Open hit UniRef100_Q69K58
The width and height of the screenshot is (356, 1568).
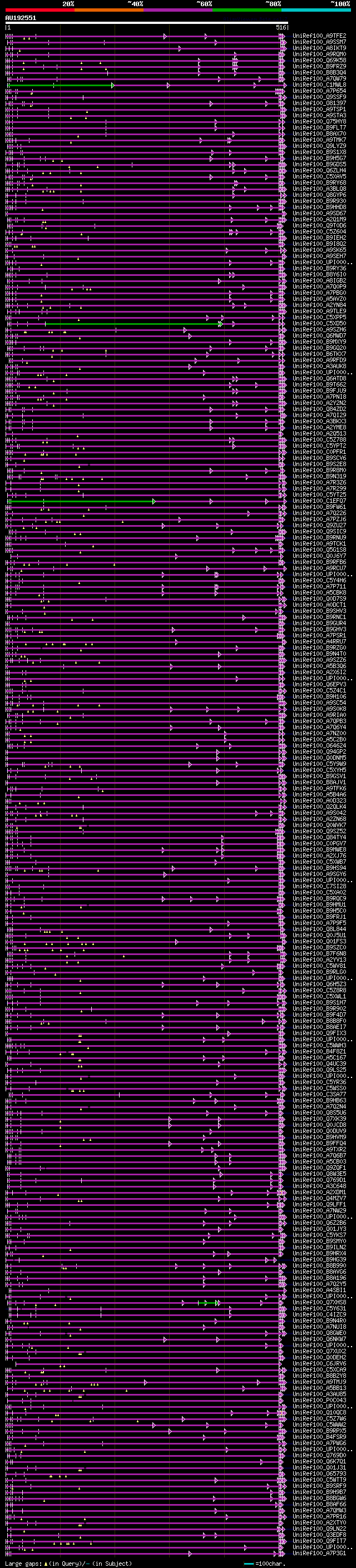pyautogui.click(x=319, y=60)
